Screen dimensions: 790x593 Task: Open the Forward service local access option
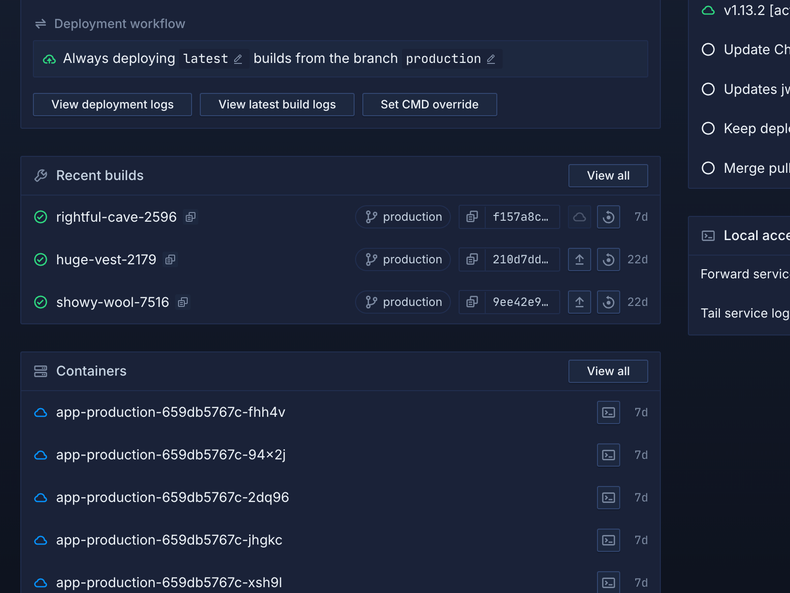tap(745, 274)
